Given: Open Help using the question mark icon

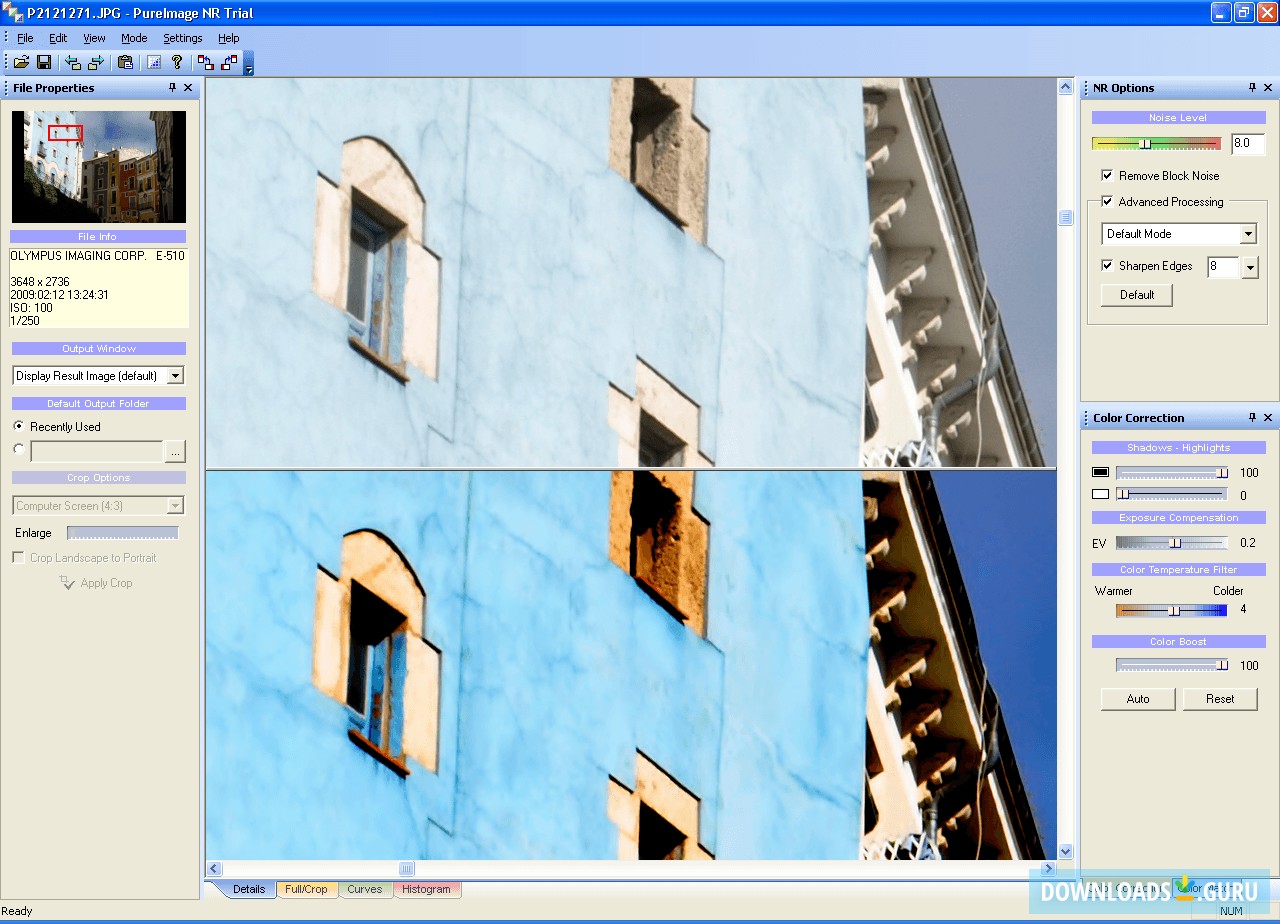Looking at the screenshot, I should click(176, 62).
